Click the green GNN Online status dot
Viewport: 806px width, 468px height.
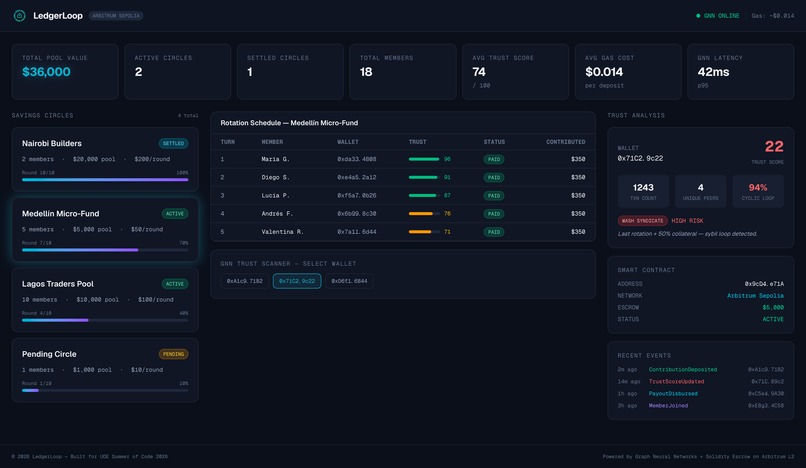click(698, 16)
